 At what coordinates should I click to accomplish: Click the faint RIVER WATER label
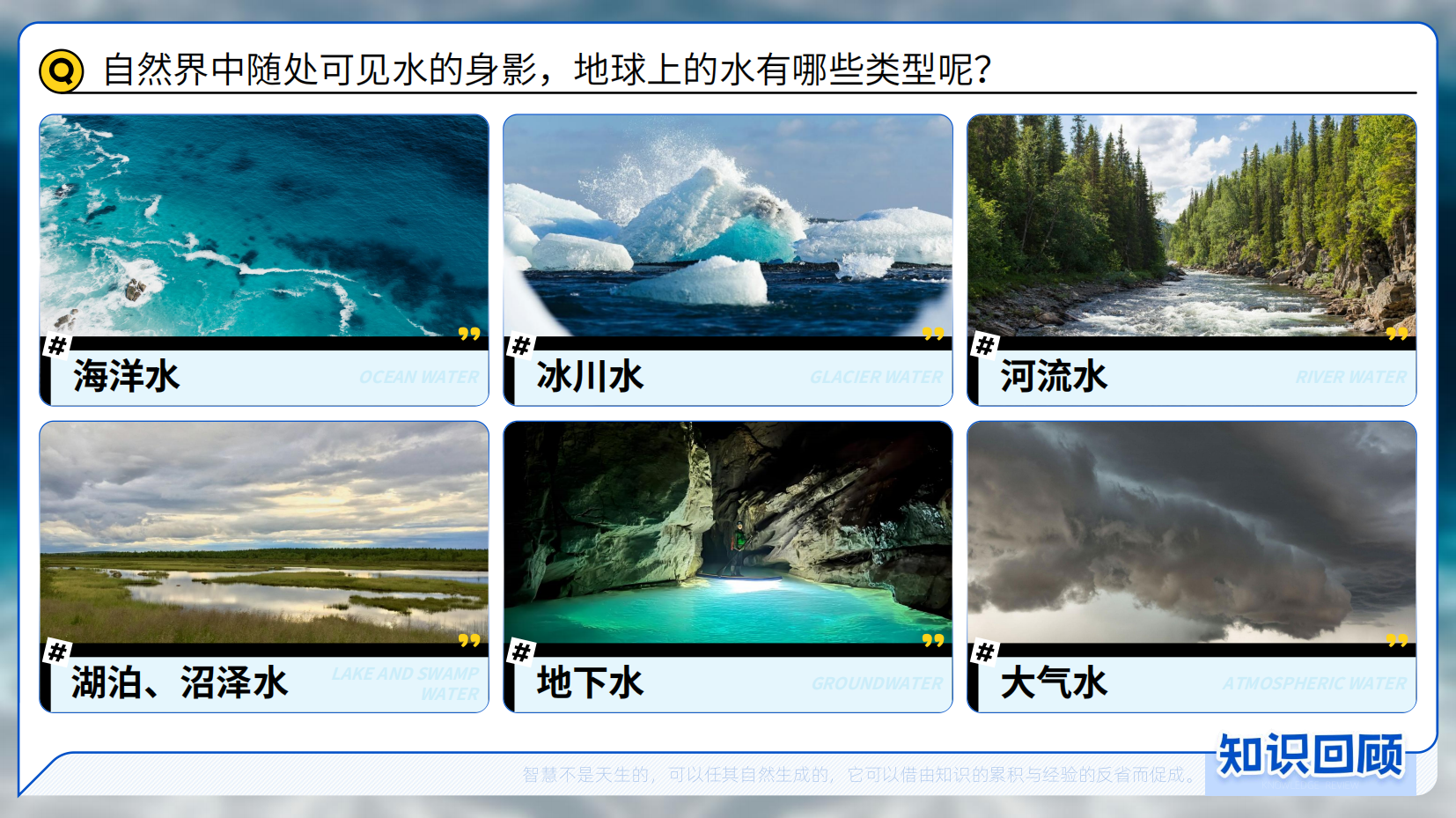click(x=1351, y=377)
